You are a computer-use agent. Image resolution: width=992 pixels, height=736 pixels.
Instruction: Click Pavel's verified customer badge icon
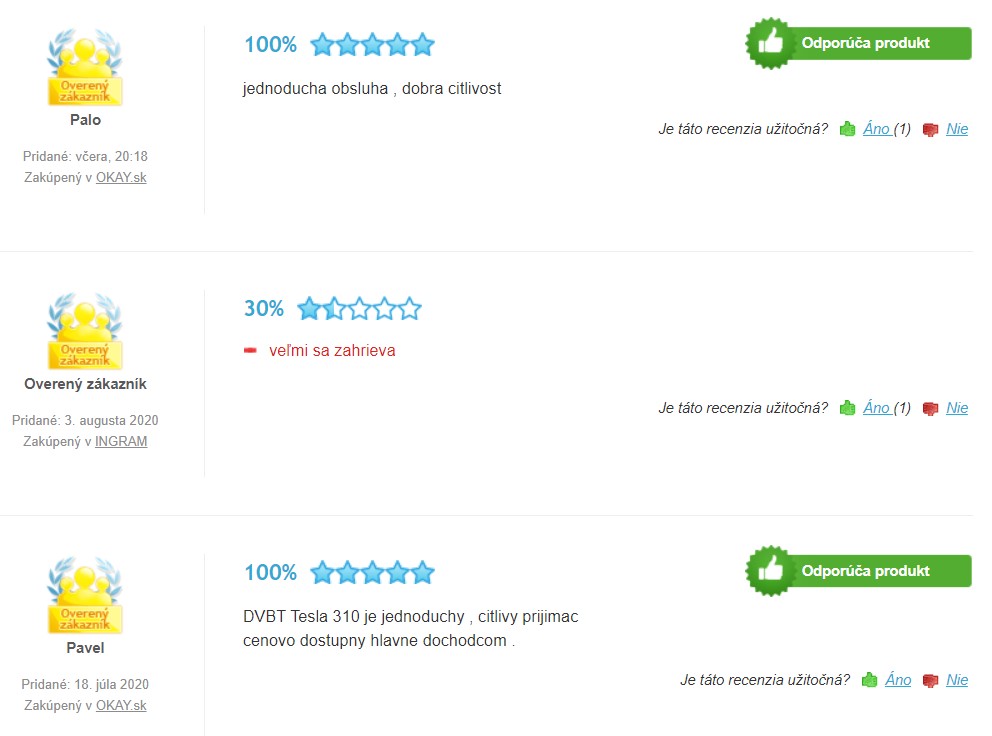pyautogui.click(x=85, y=595)
